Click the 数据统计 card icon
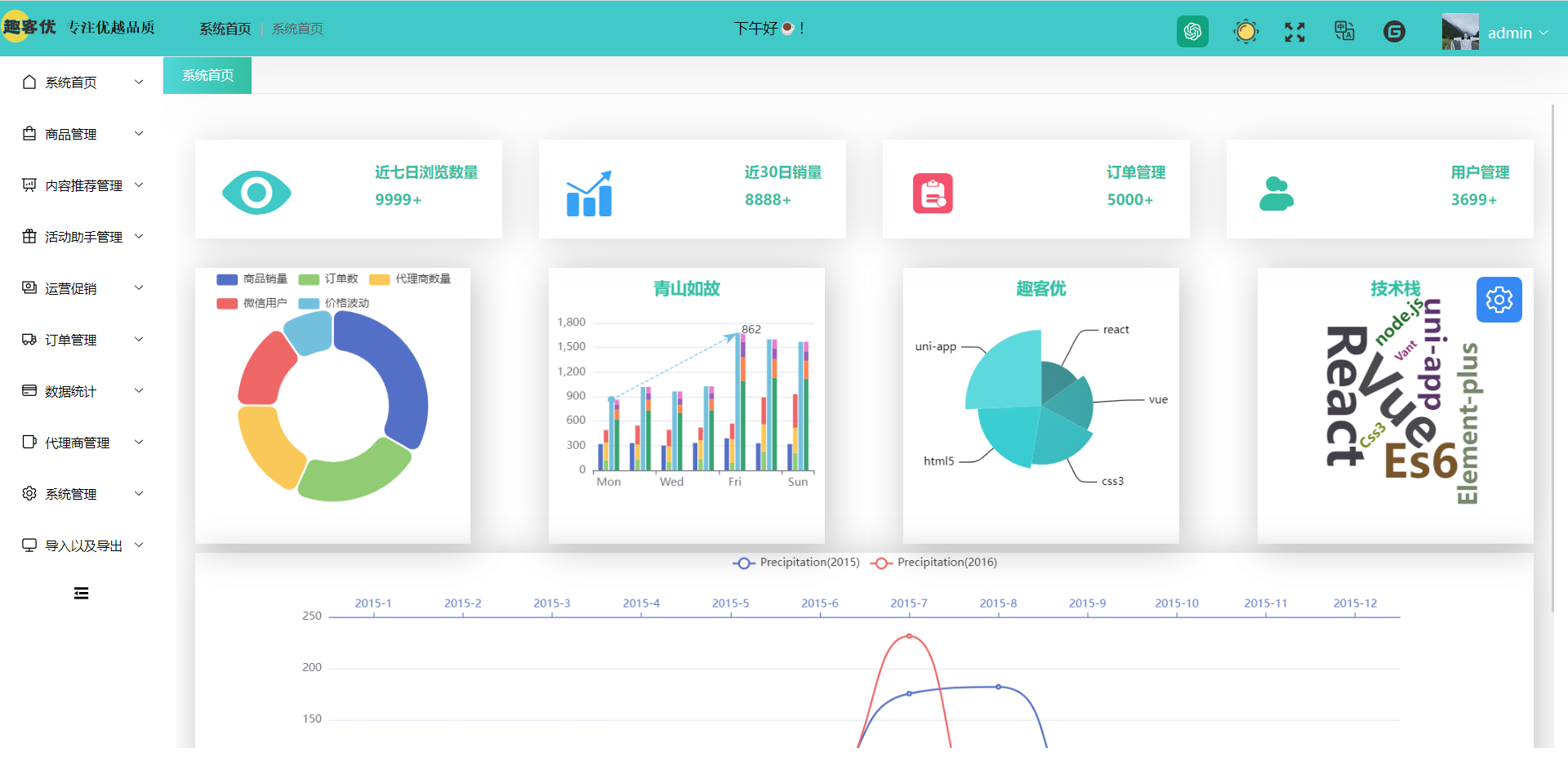1568x761 pixels. point(29,390)
